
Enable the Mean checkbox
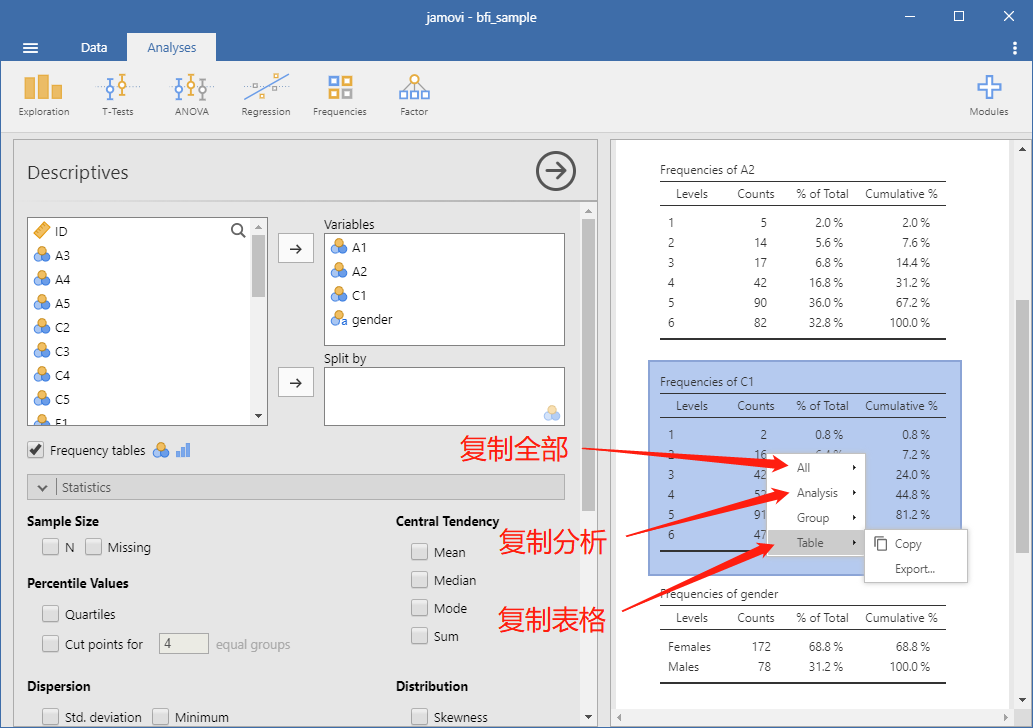click(419, 552)
